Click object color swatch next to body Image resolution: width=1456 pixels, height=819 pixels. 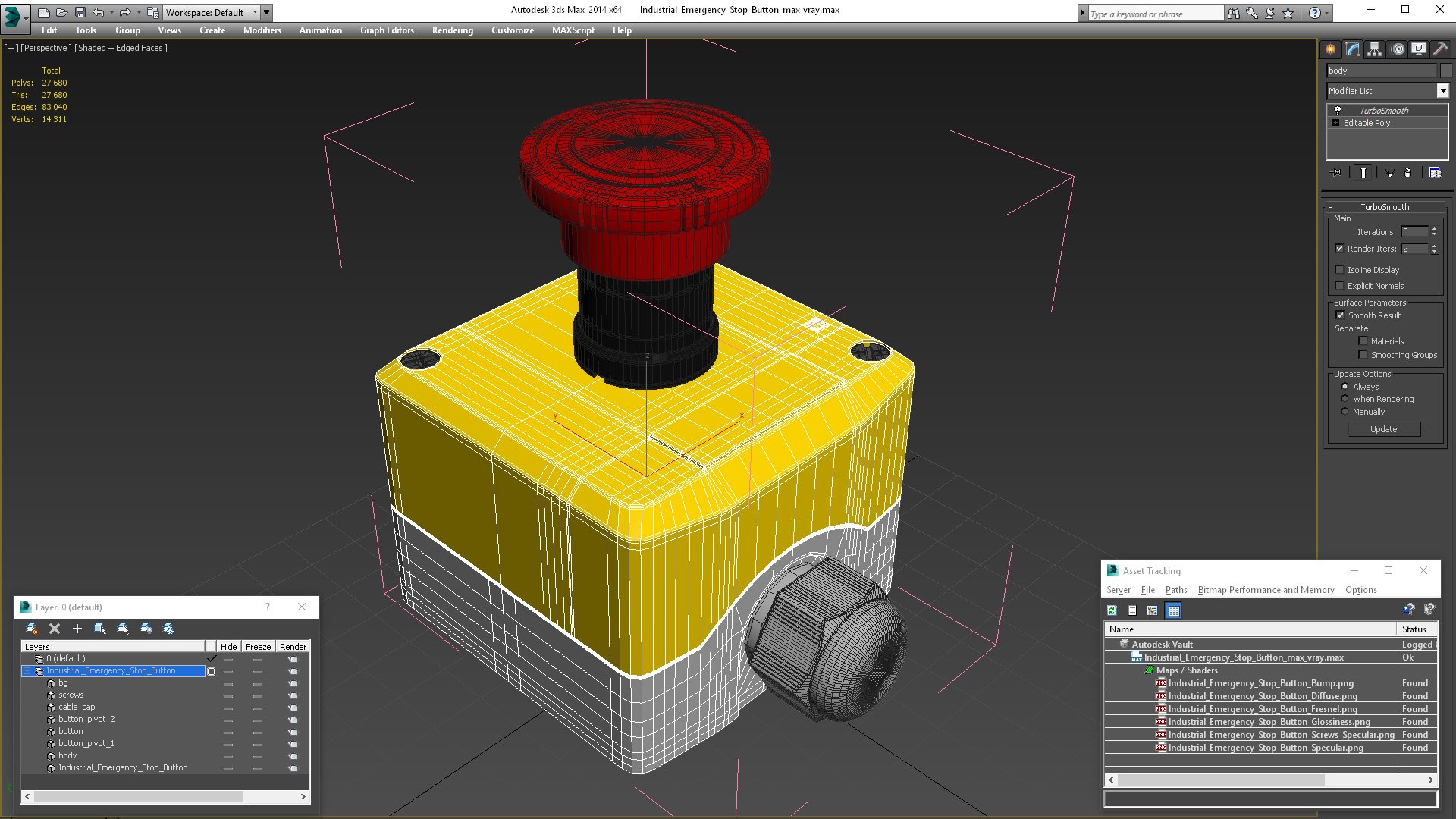pos(1445,71)
